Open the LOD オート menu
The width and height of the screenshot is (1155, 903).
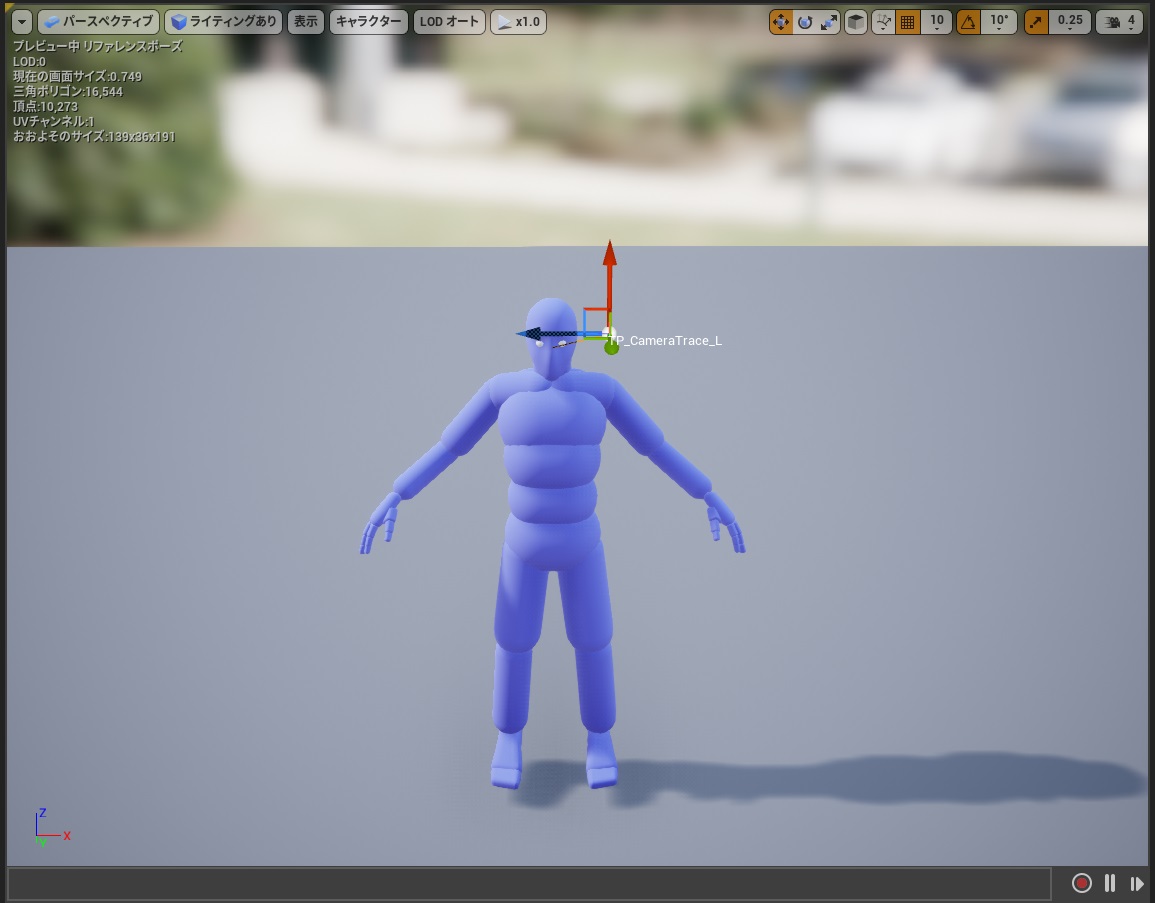pyautogui.click(x=449, y=22)
